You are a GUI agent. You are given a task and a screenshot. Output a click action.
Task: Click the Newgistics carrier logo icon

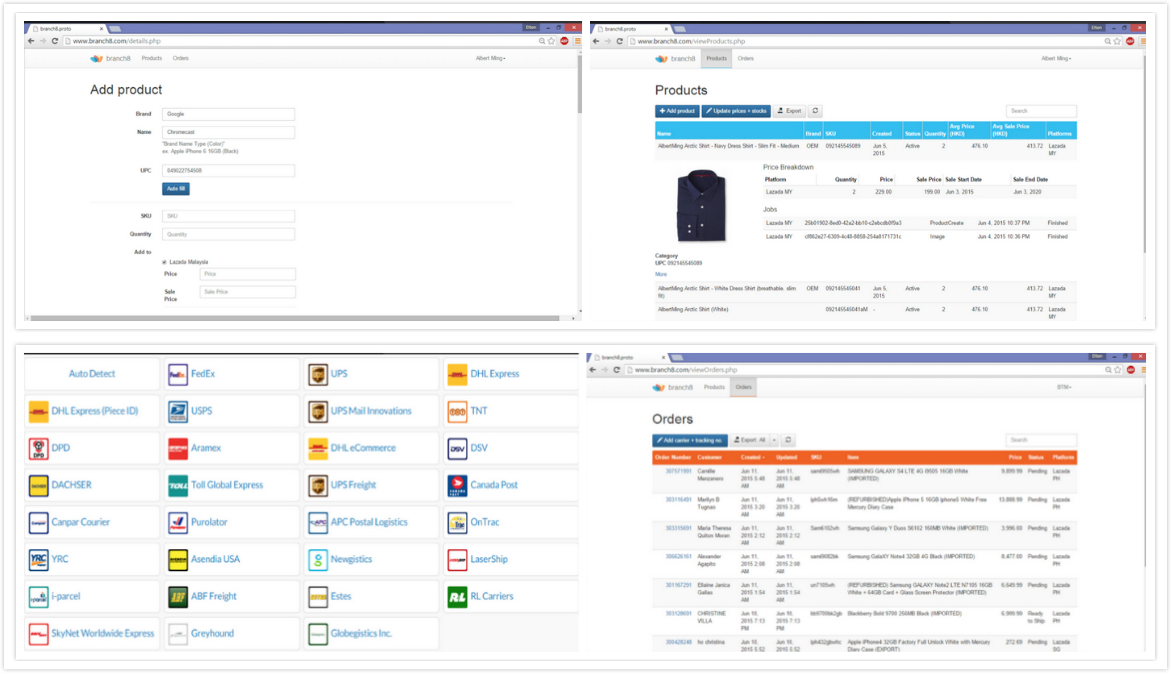318,559
